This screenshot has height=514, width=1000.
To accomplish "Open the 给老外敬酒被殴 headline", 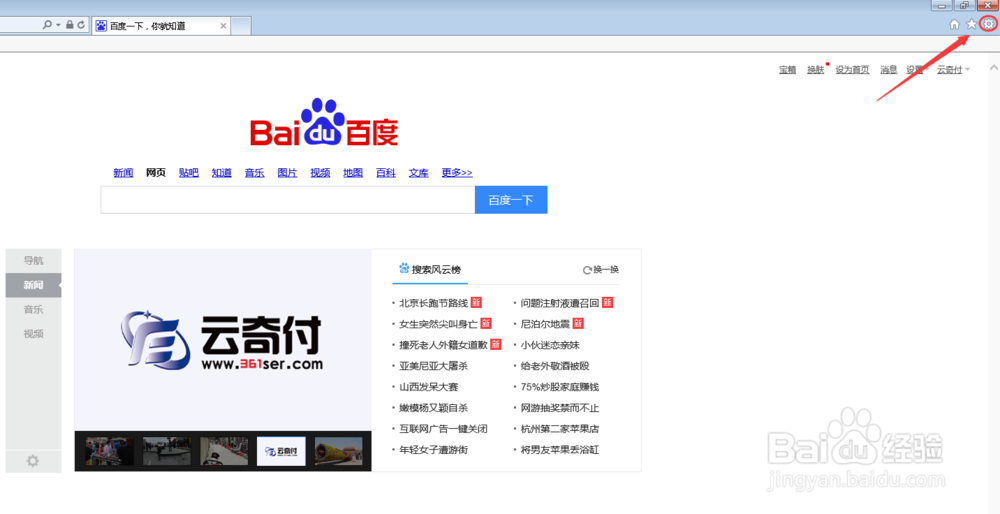I will click(555, 366).
